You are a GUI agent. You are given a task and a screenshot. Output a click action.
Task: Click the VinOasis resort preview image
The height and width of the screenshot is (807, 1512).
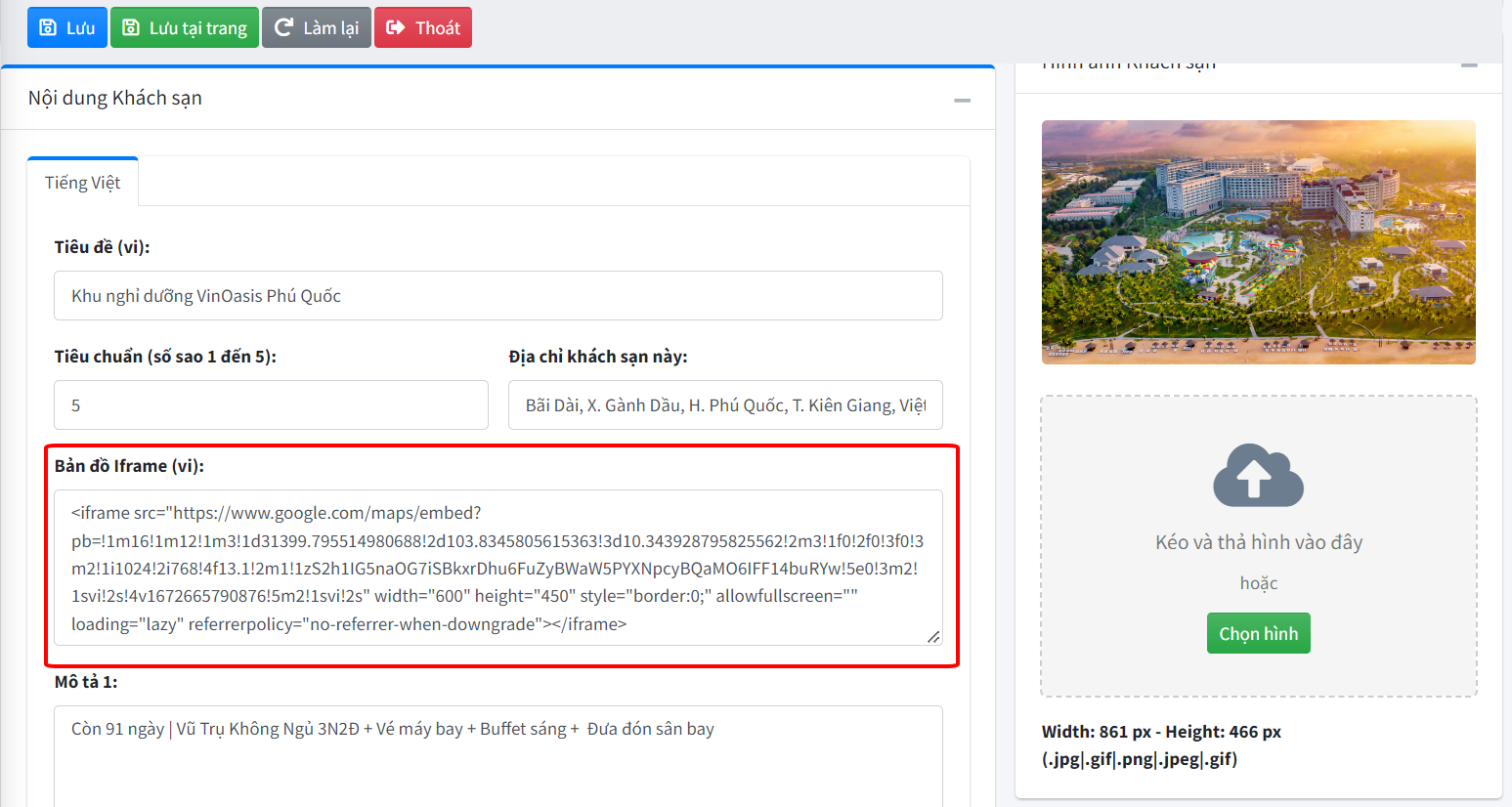1259,242
